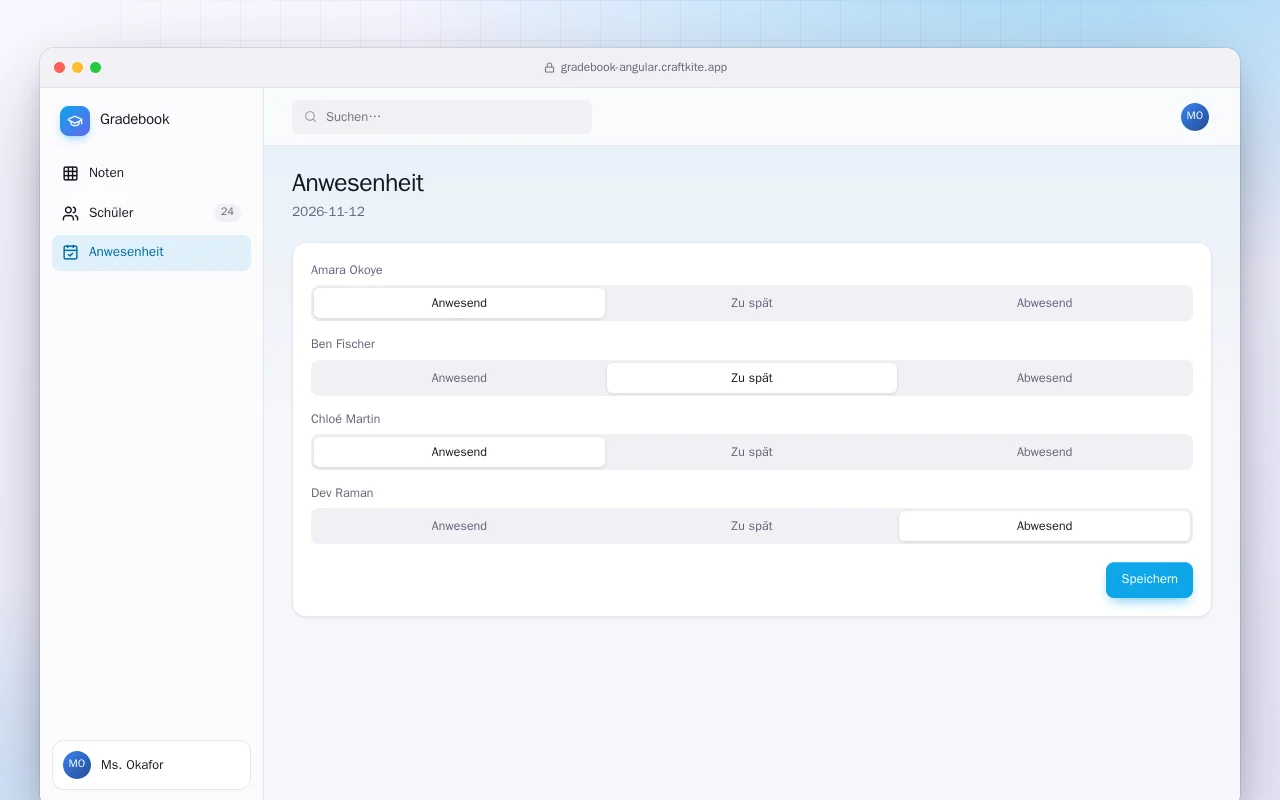Open the Ms. Okafor profile card
This screenshot has width=1280, height=800.
click(151, 765)
